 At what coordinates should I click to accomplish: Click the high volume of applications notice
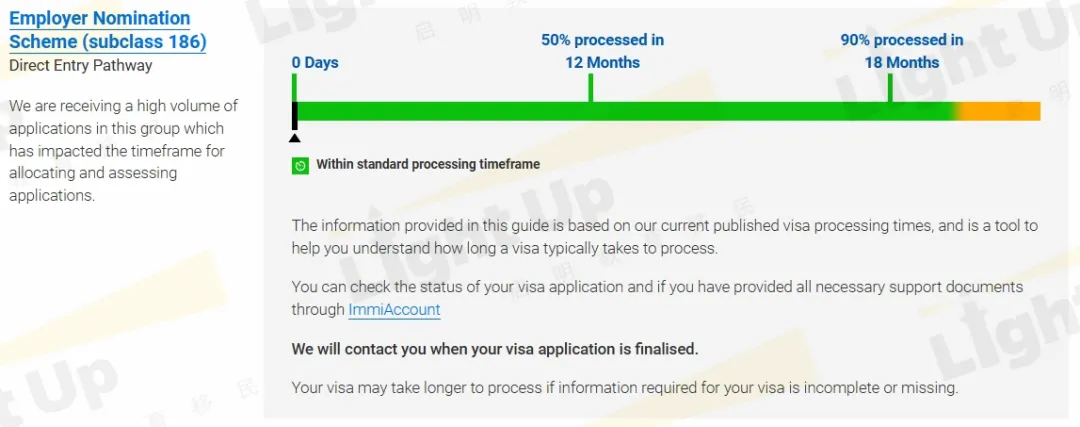pos(123,151)
